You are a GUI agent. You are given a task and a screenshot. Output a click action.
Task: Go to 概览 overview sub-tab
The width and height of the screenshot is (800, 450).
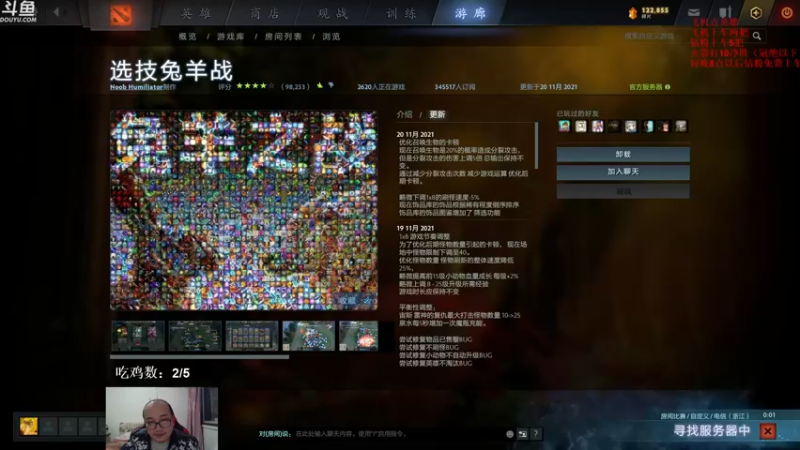pyautogui.click(x=187, y=37)
